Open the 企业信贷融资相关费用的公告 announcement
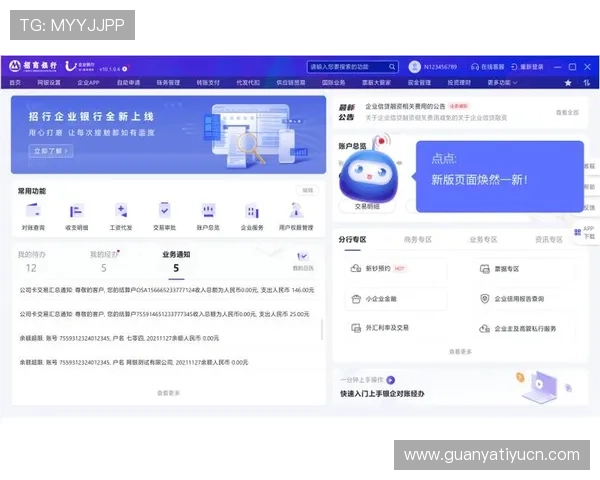The image size is (600, 480). click(x=405, y=106)
